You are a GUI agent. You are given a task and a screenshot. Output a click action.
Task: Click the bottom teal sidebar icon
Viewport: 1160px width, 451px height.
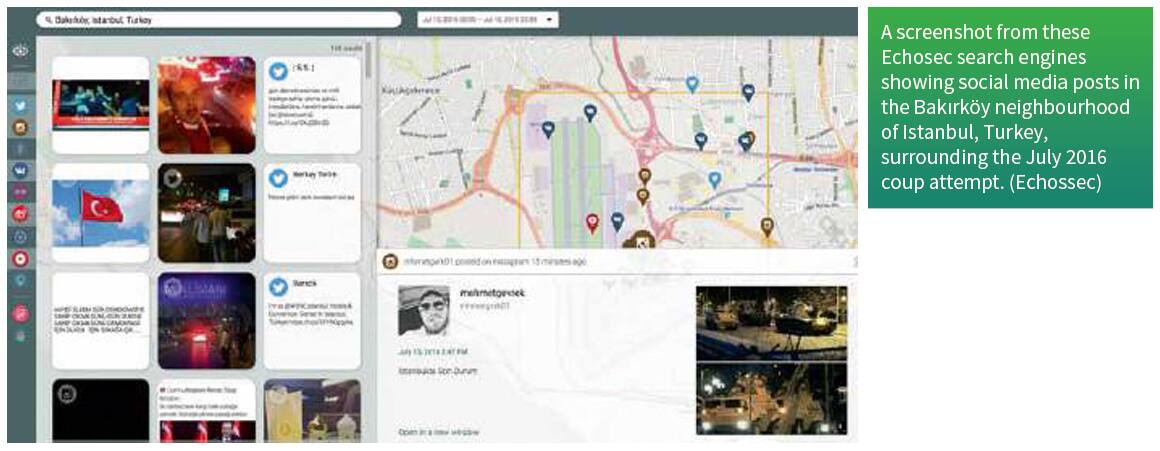[x=21, y=336]
